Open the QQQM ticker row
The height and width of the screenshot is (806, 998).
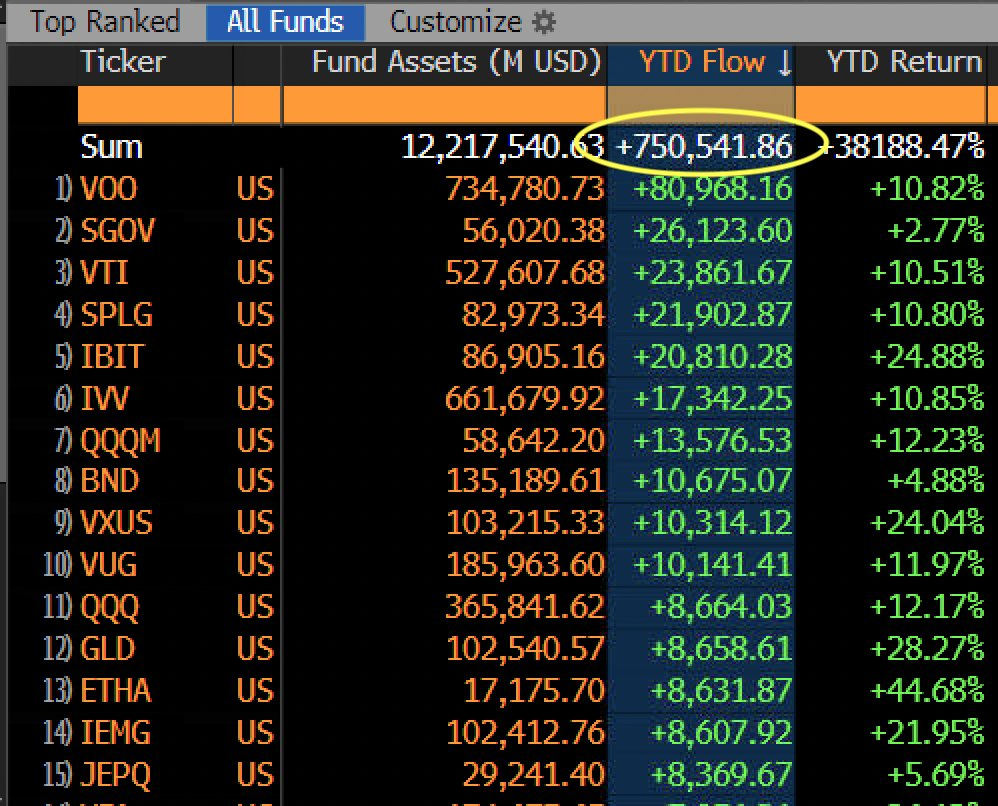point(120,441)
